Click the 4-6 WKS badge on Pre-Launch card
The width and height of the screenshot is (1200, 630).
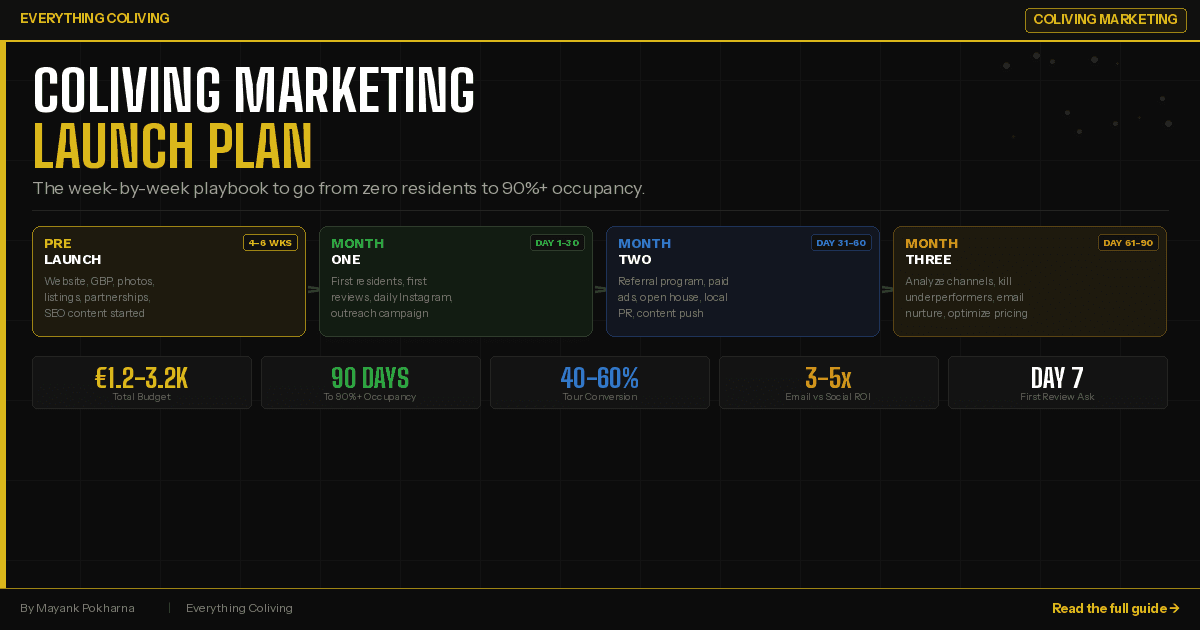270,242
